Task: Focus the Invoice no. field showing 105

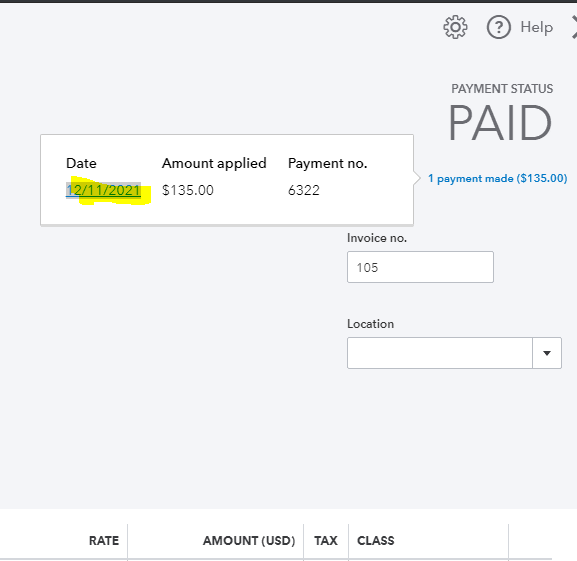Action: (420, 267)
